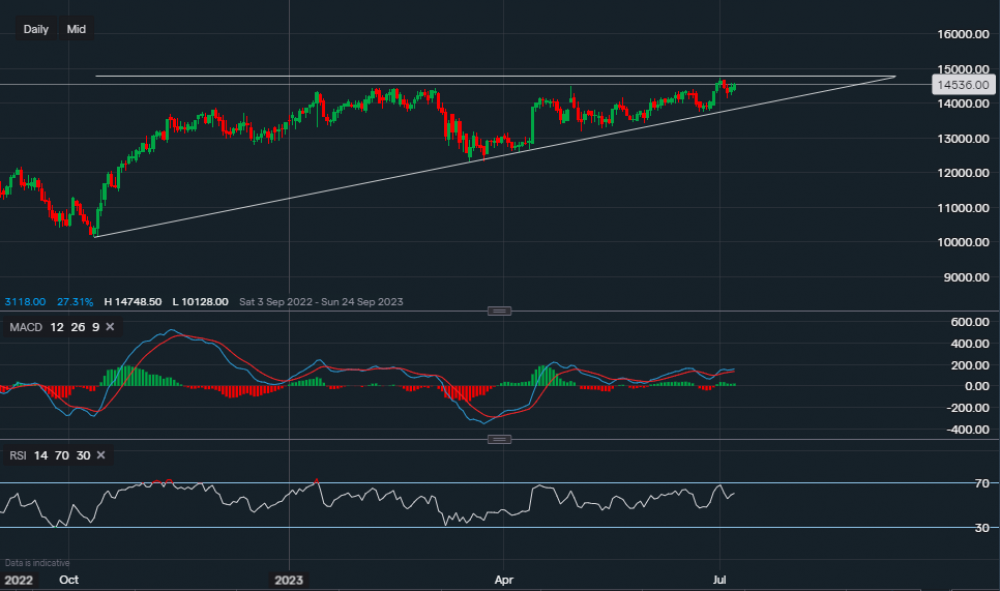Select the current price label 14536.00

click(963, 85)
